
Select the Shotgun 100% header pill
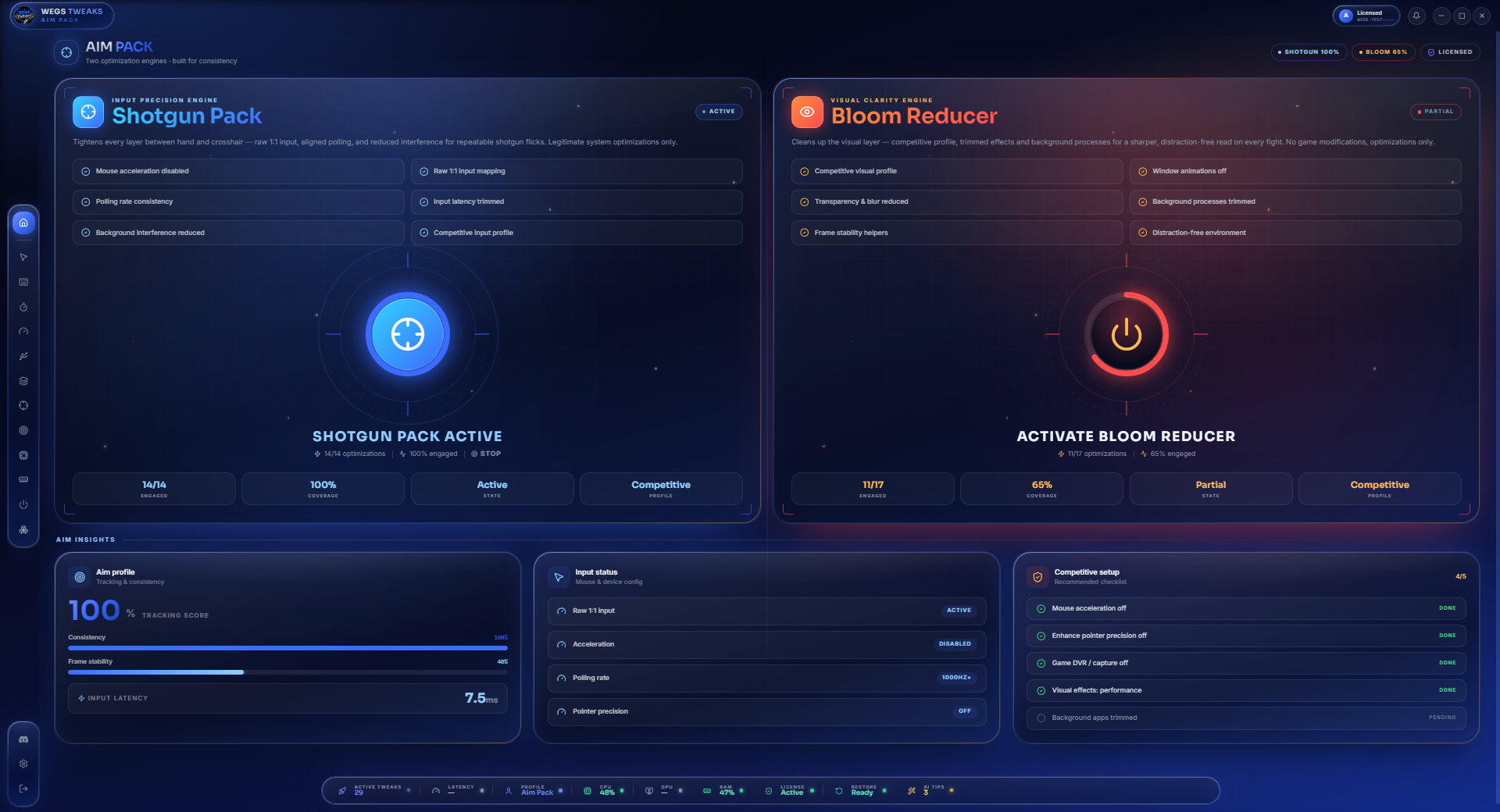click(x=1309, y=52)
